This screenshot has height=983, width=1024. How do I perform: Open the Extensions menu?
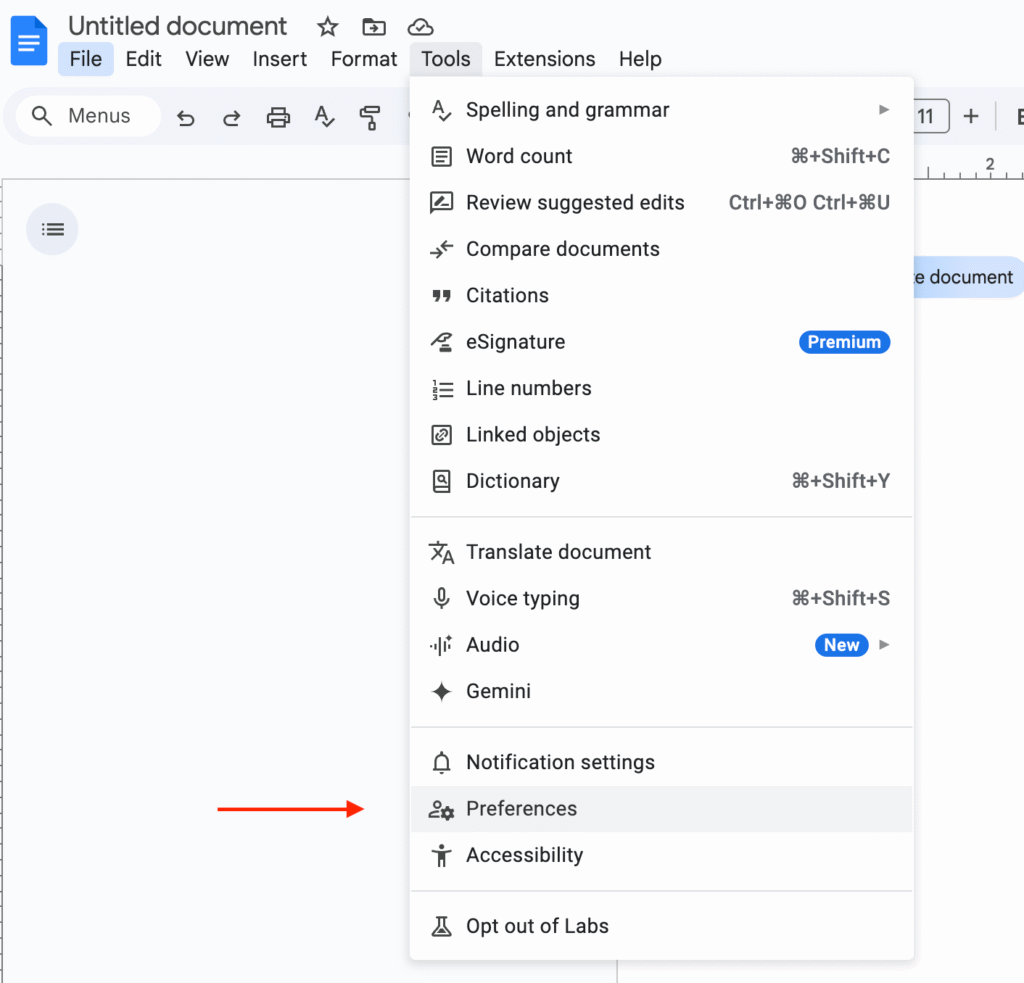(x=544, y=59)
